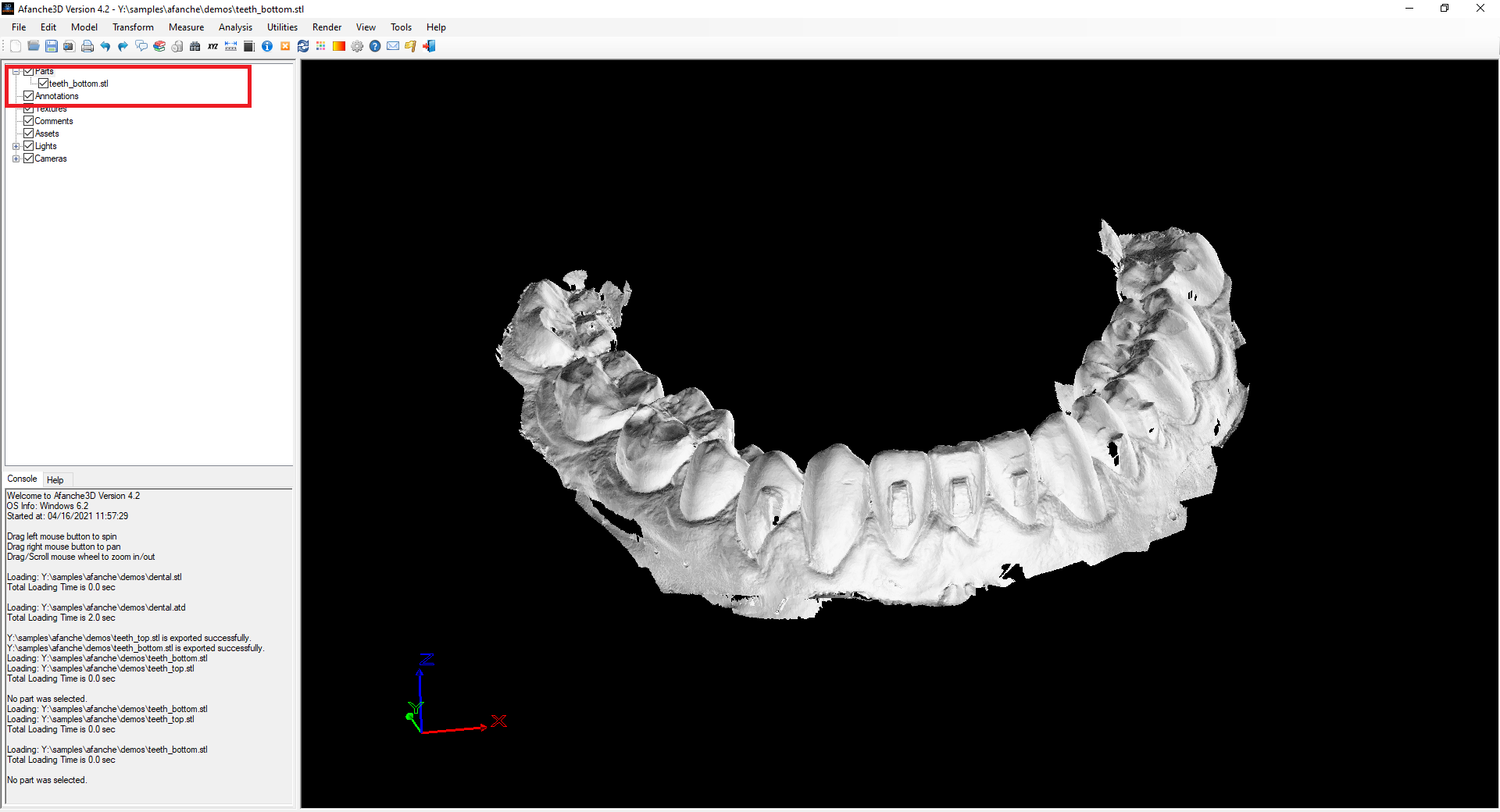Screen dimensions: 1500x812
Task: Disable the Comments checkbox
Action: [29, 121]
